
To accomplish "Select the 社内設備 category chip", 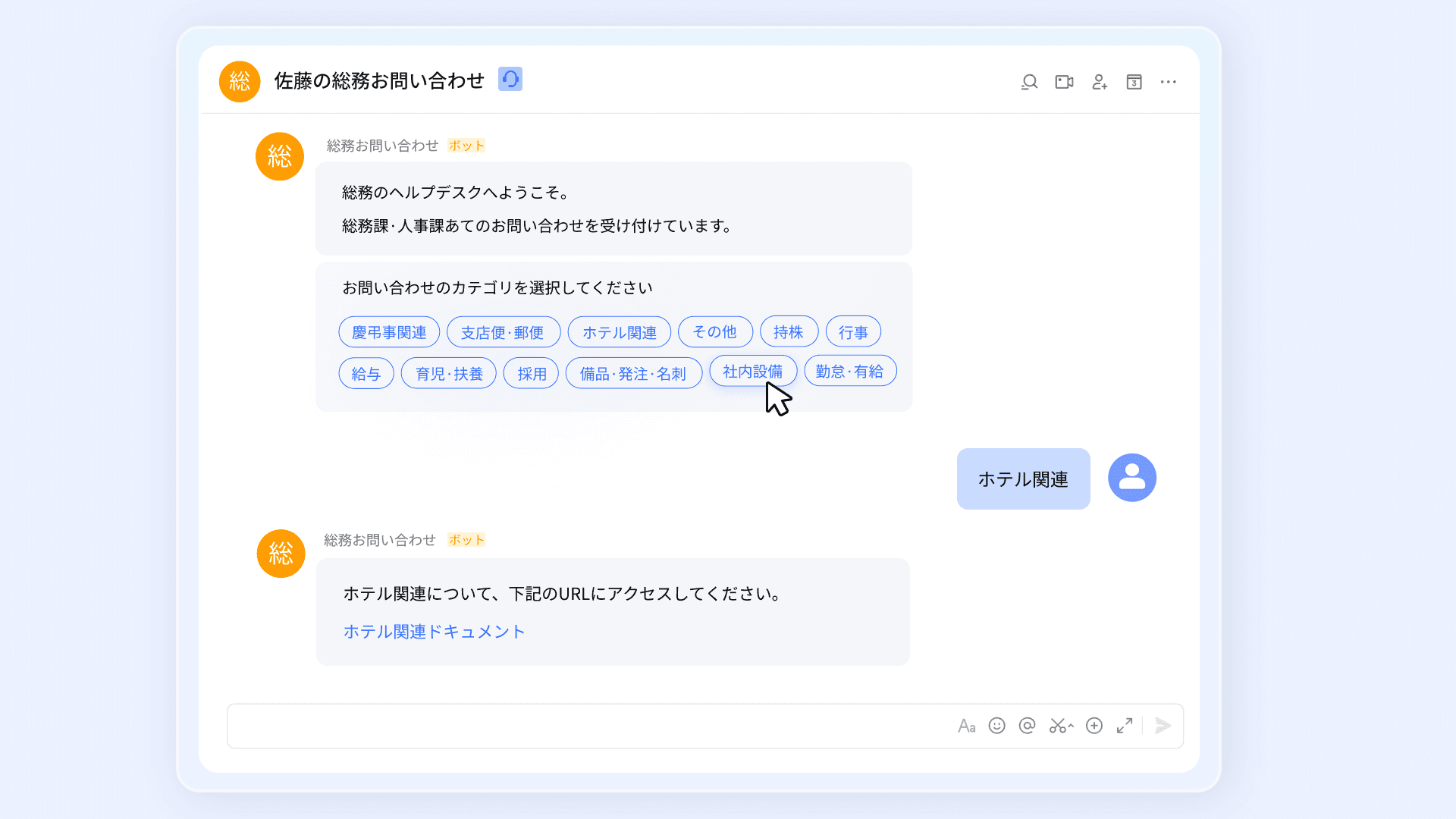I will pyautogui.click(x=752, y=372).
